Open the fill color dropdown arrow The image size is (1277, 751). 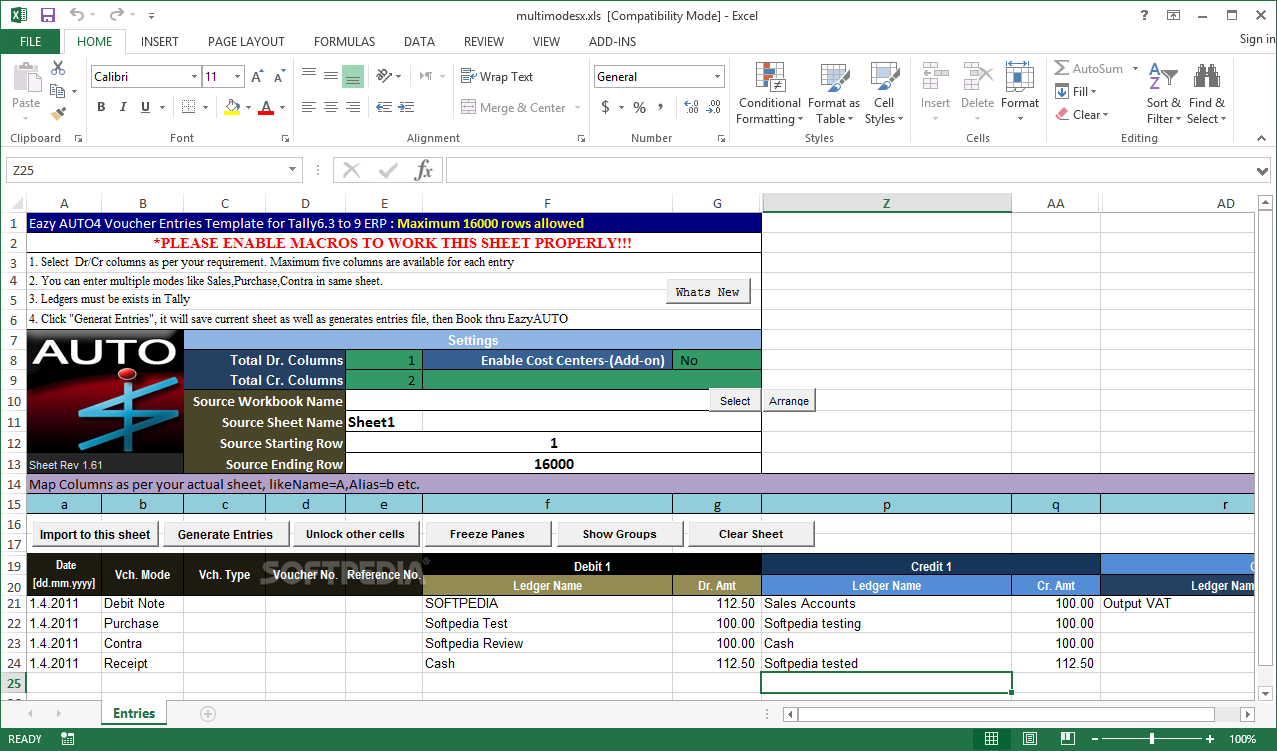pos(247,107)
